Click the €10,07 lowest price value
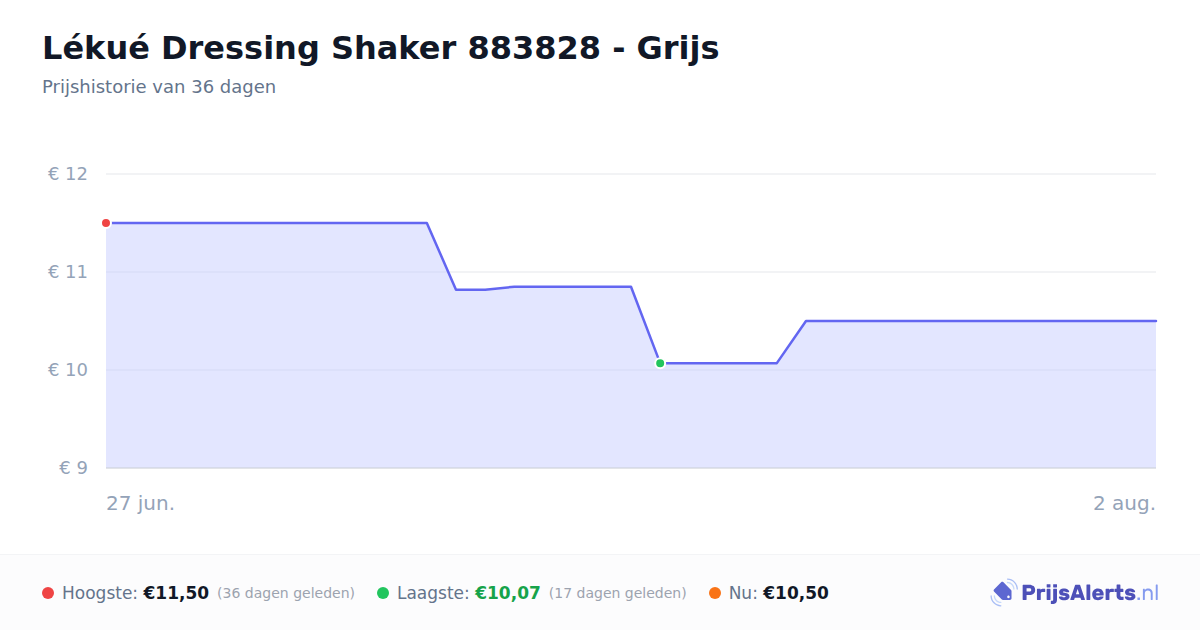 tap(508, 593)
